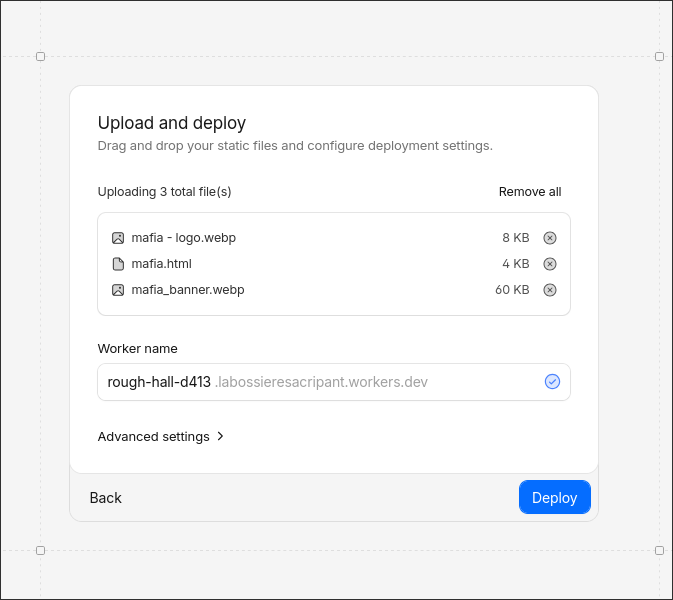The height and width of the screenshot is (600, 673).
Task: Expand Advanced settings using the chevron arrow
Action: point(220,437)
